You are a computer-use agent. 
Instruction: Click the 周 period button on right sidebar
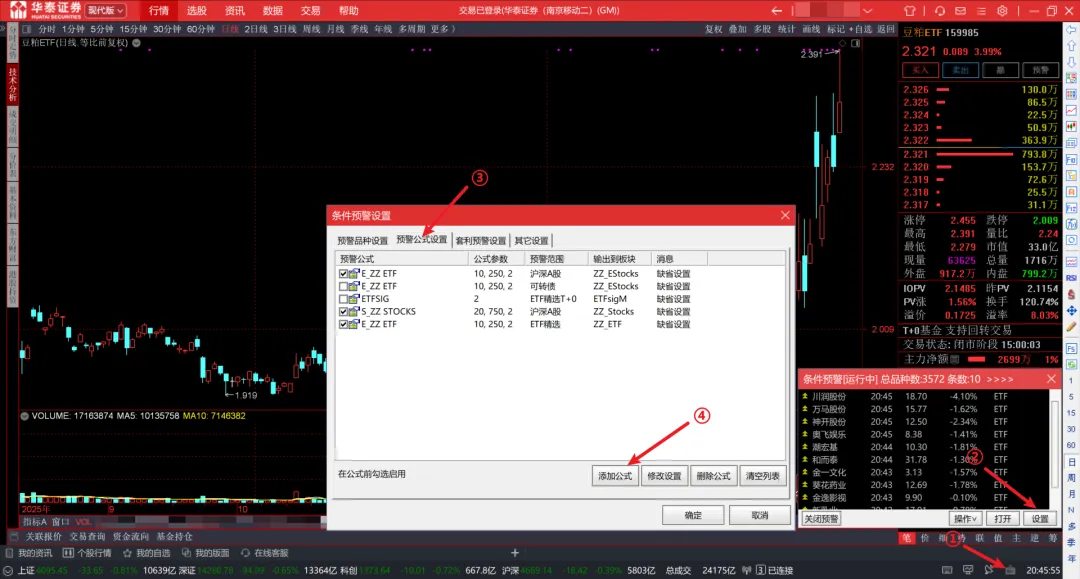(x=1072, y=478)
